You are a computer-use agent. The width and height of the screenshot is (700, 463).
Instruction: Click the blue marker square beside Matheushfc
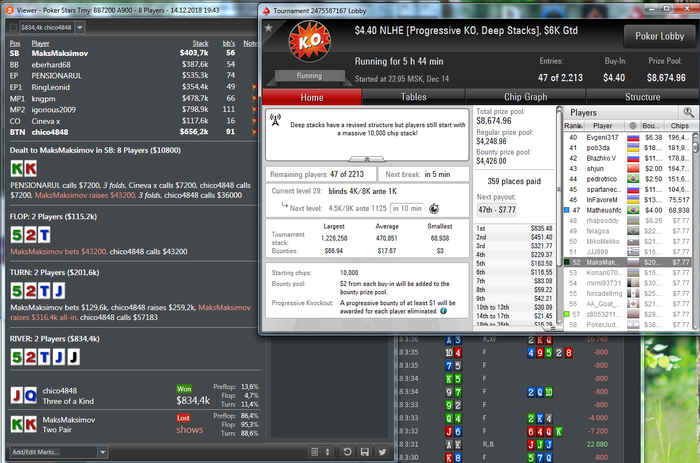[x=567, y=210]
